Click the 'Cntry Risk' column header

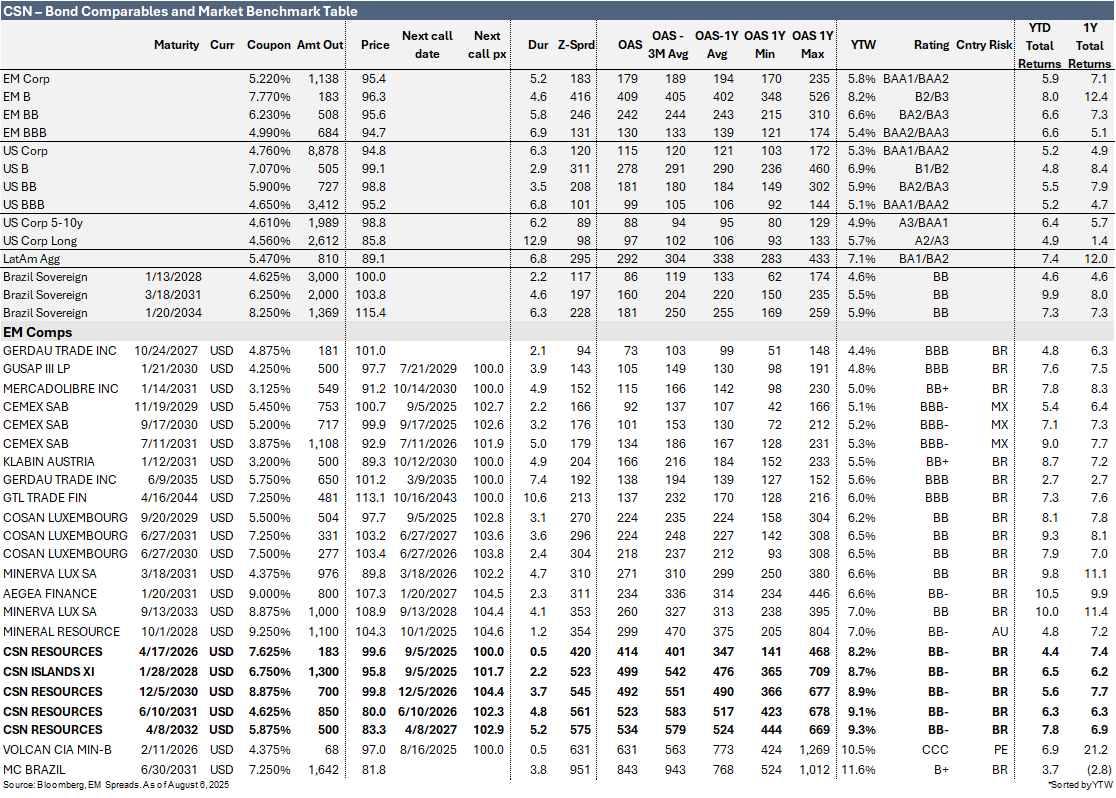pyautogui.click(x=984, y=44)
